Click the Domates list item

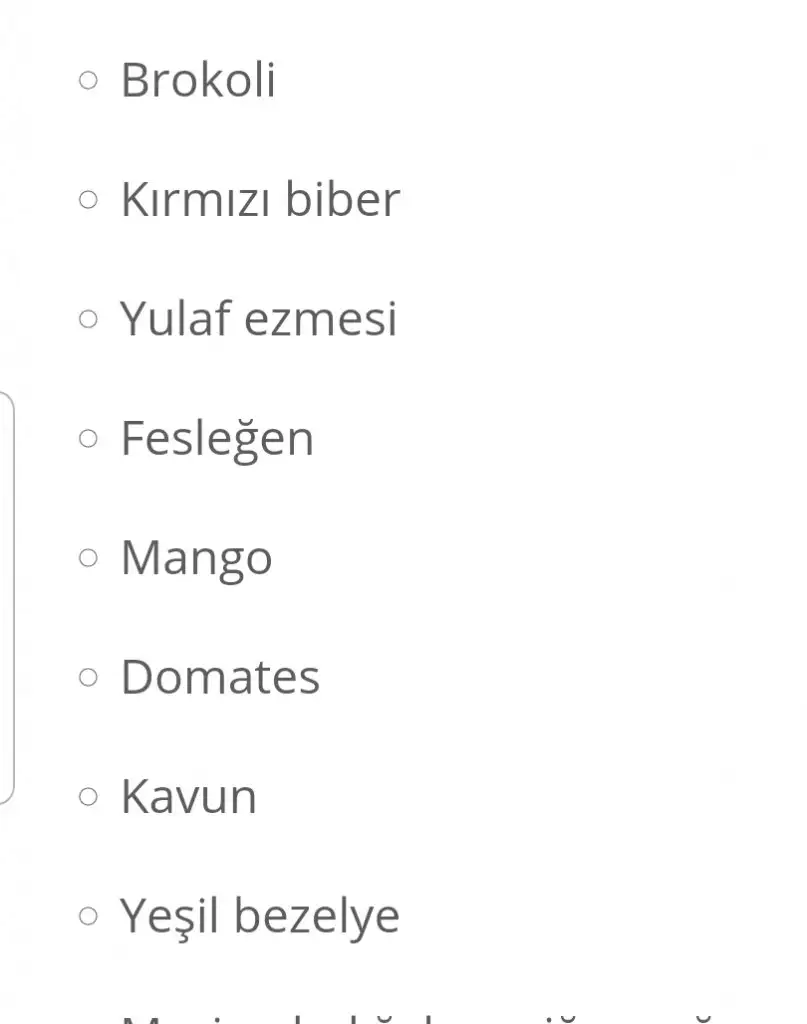(221, 677)
